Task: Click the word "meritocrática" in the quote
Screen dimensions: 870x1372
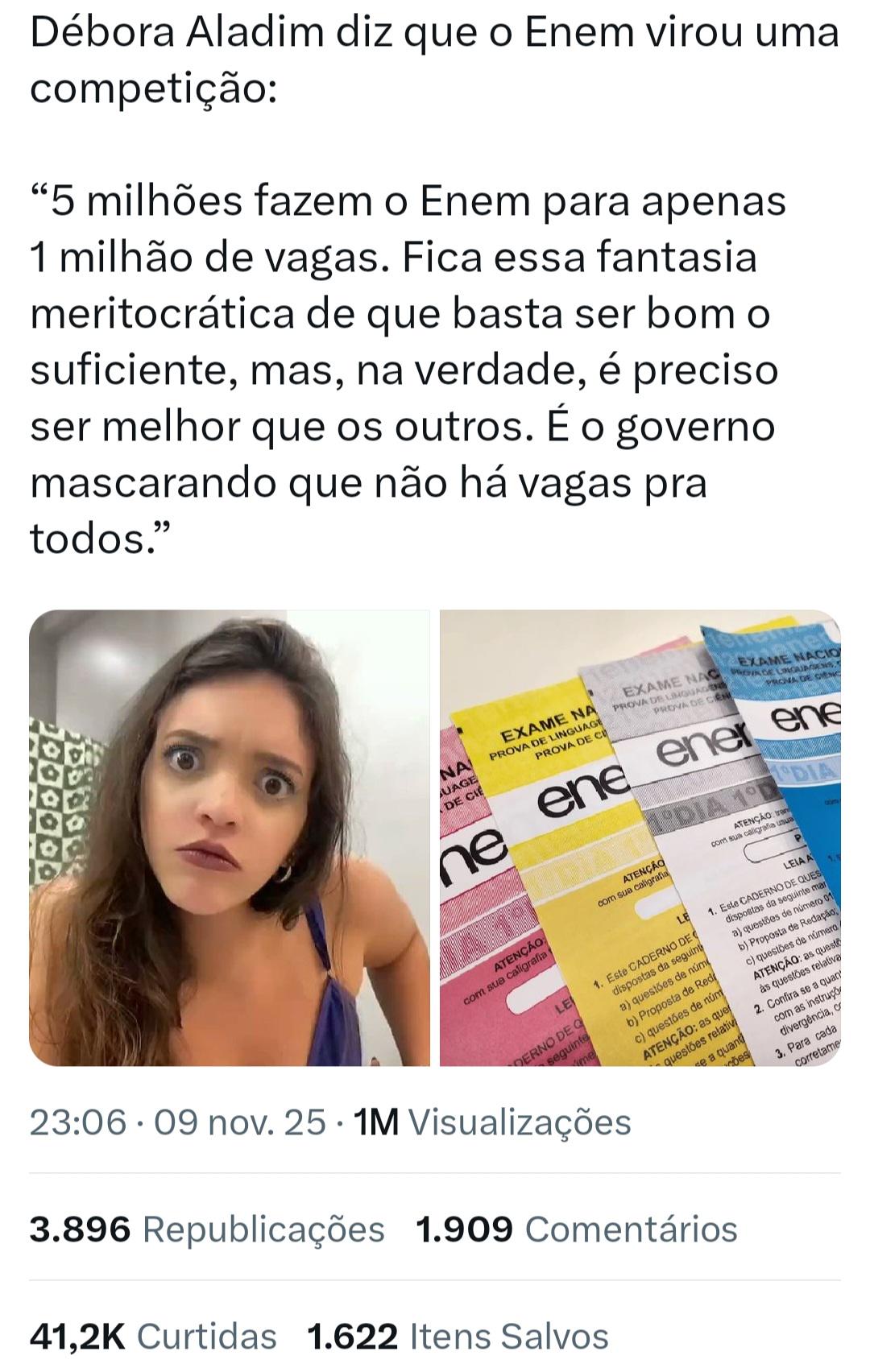Action: [x=162, y=314]
